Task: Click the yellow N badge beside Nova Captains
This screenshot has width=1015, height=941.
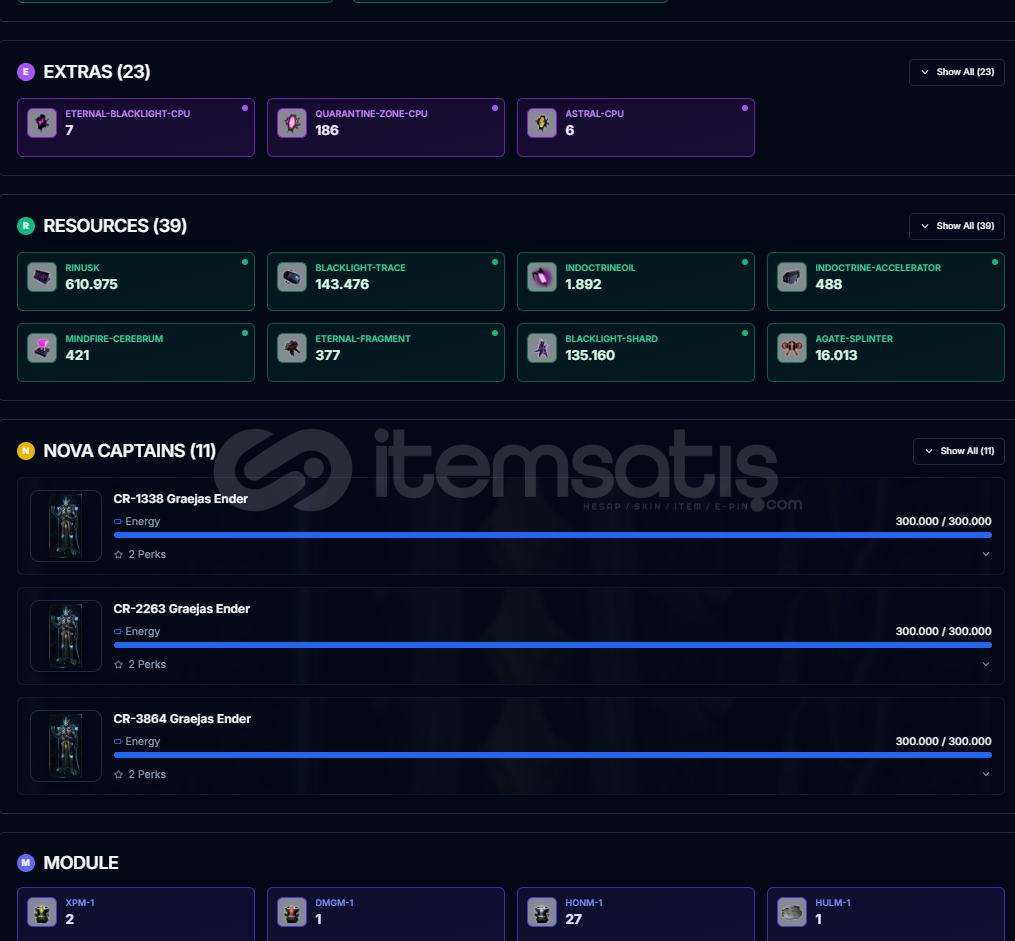Action: click(x=26, y=451)
